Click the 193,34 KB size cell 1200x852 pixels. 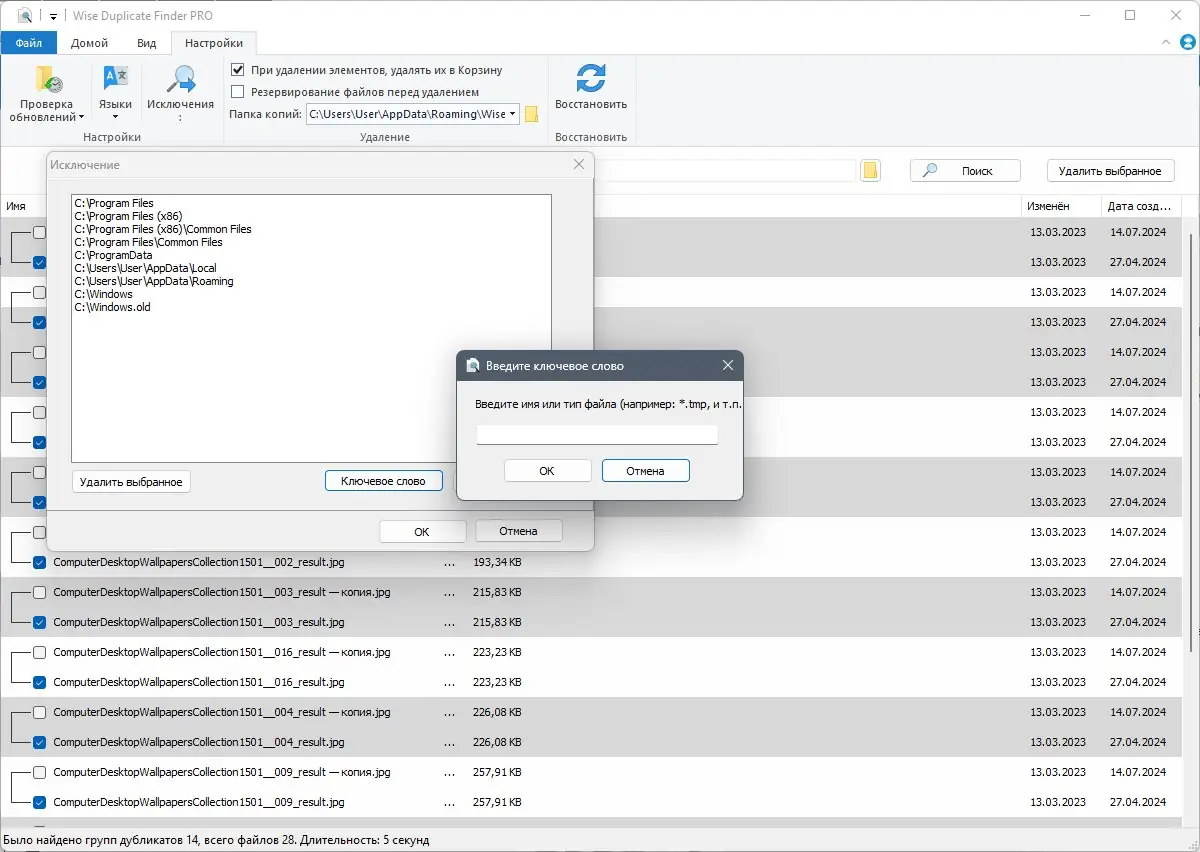[497, 562]
